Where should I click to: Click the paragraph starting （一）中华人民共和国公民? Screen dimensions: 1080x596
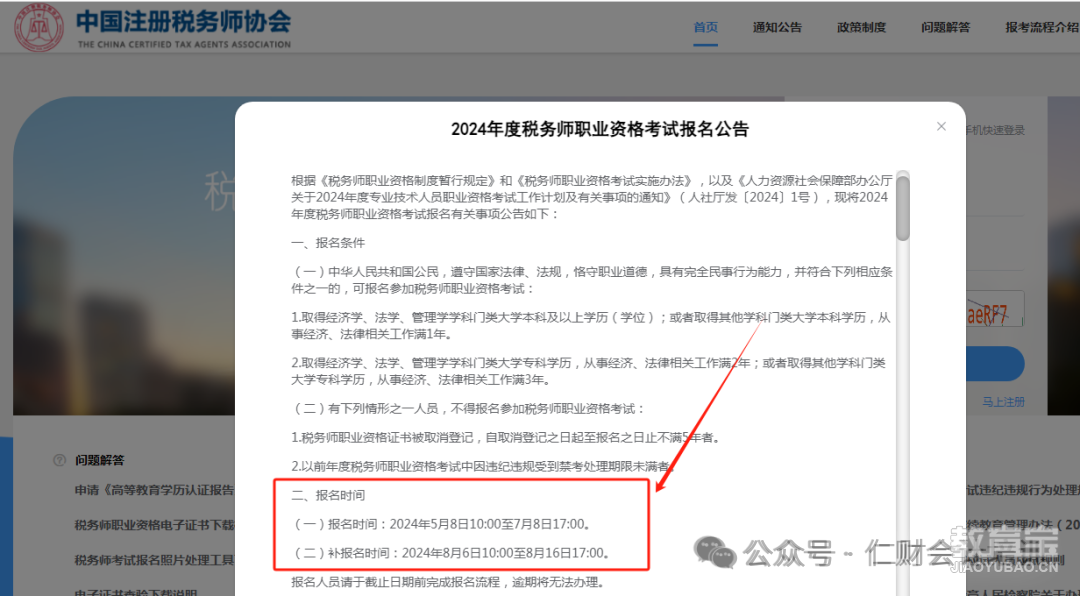pos(592,280)
